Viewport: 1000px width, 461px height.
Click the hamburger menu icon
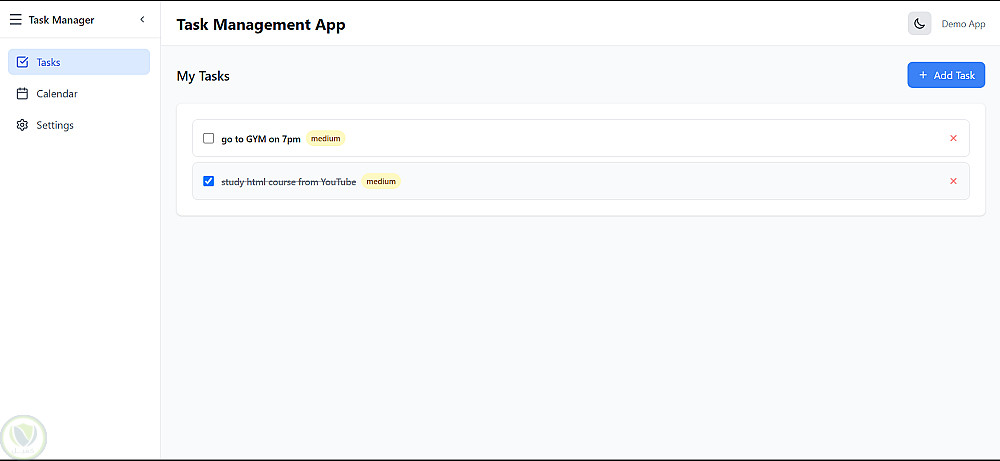click(16, 19)
